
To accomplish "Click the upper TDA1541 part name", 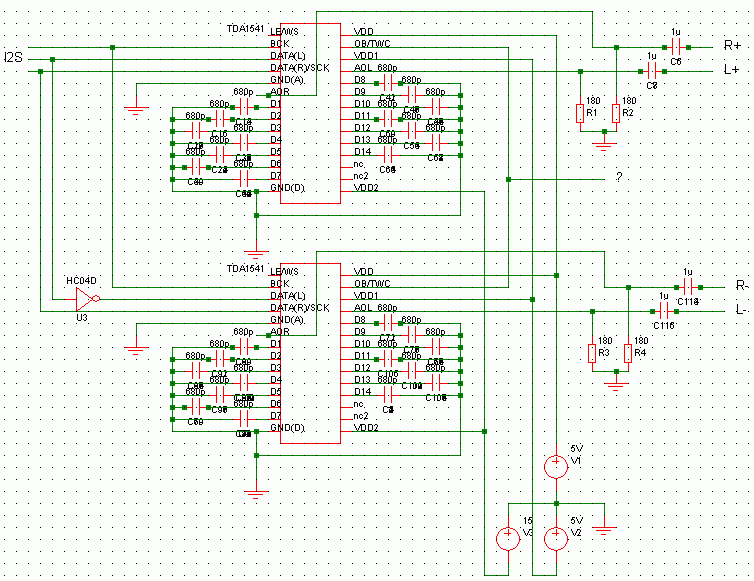I will [245, 29].
